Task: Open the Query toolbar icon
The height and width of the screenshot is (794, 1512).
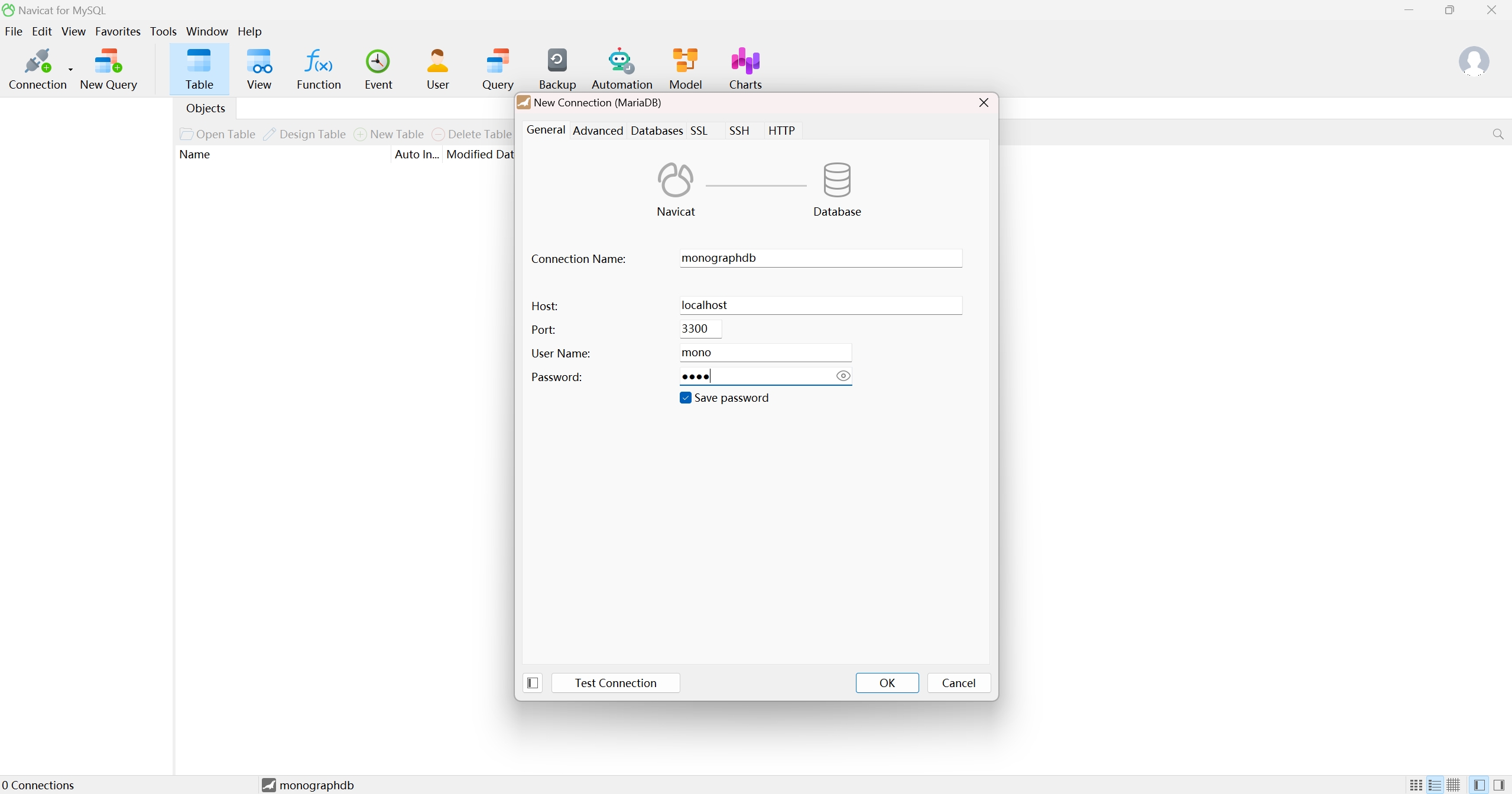Action: click(x=498, y=69)
